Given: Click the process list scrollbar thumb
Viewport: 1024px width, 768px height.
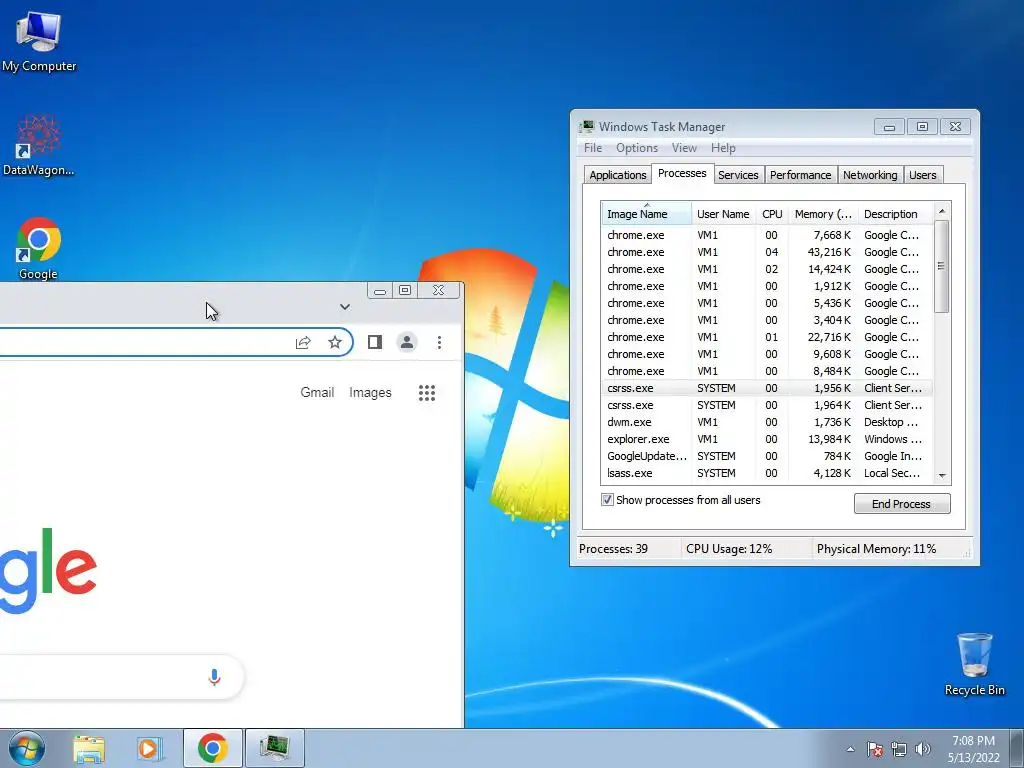Looking at the screenshot, I should [941, 266].
